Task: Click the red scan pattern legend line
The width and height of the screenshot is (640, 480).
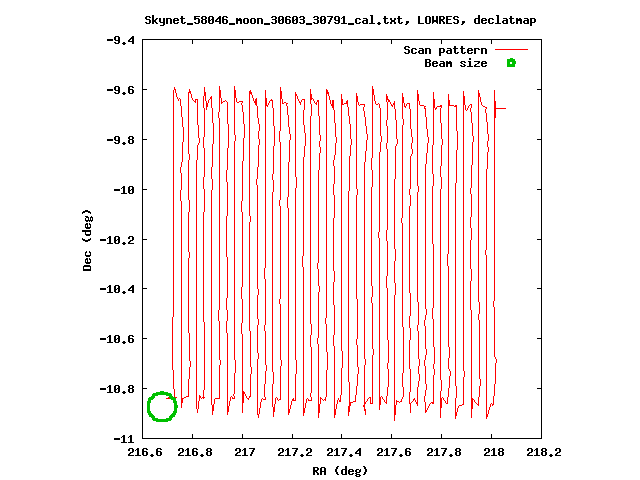Action: [511, 49]
